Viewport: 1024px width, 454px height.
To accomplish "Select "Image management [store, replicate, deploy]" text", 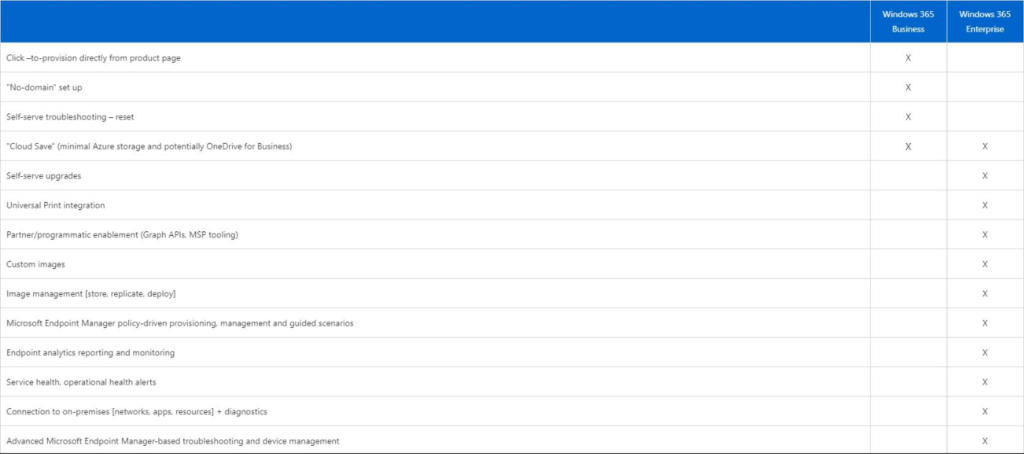I will point(91,294).
